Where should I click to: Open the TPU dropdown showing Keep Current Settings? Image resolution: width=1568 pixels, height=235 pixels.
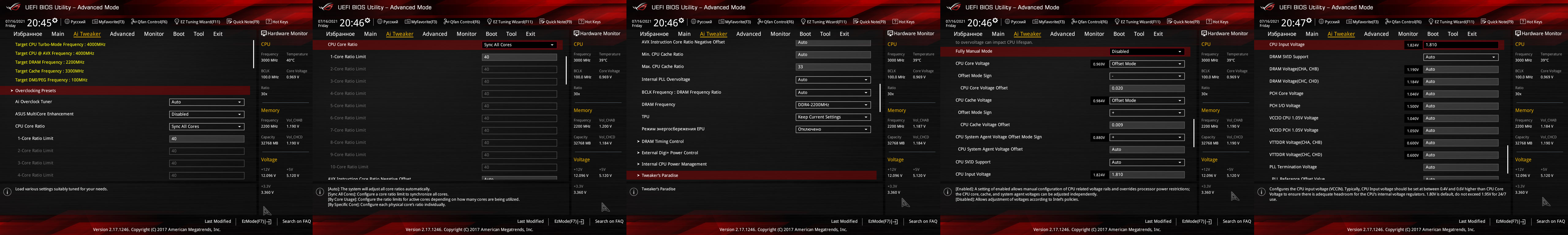(x=833, y=117)
